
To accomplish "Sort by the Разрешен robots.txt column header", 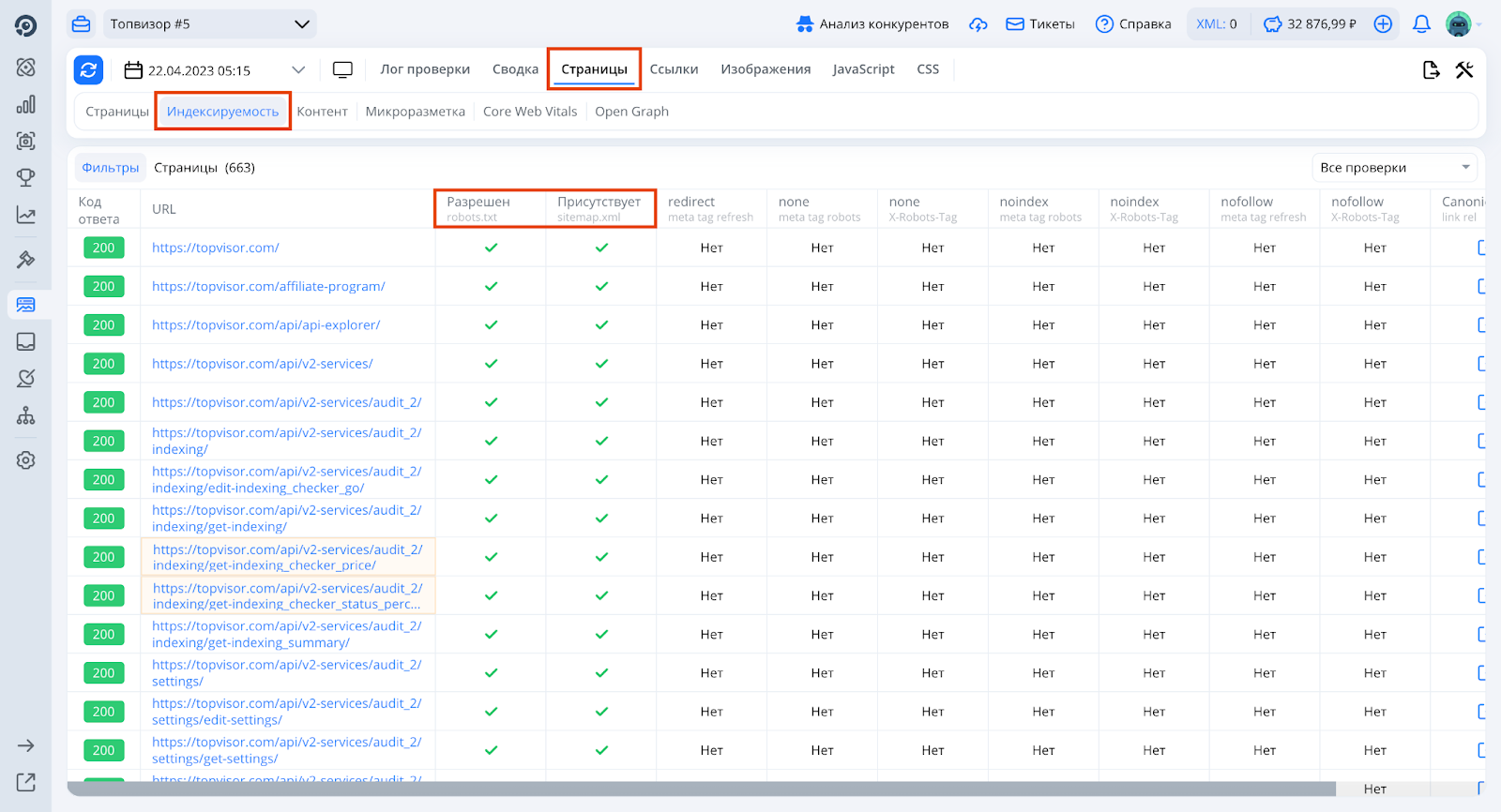I will (x=491, y=208).
